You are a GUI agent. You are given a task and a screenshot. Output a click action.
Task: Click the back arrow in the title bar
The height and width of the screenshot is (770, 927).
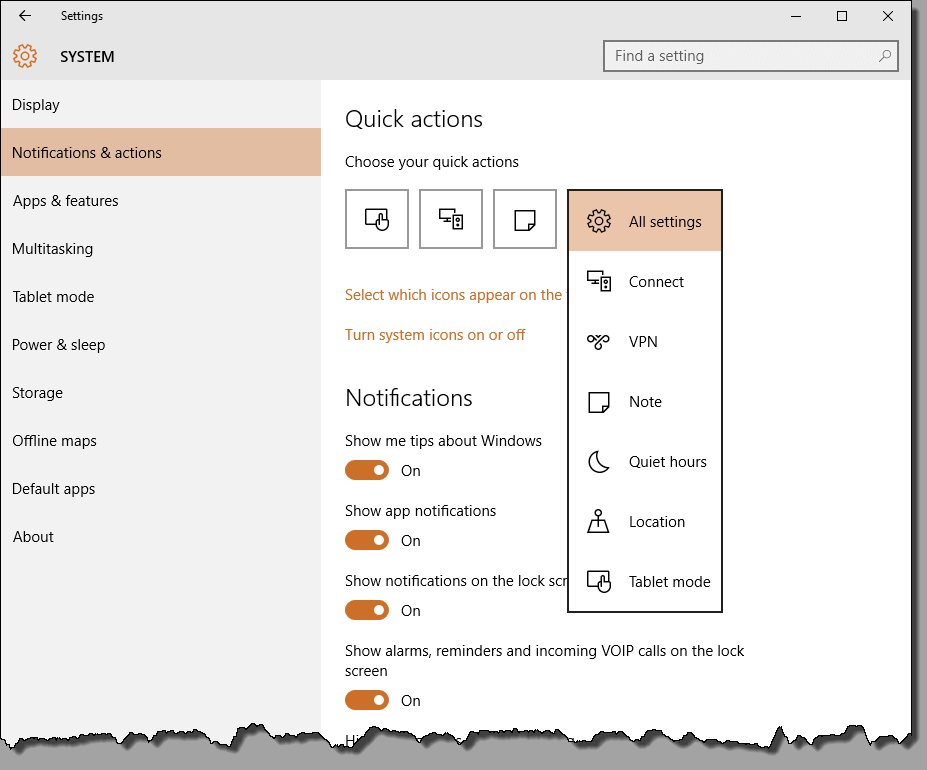[x=25, y=16]
